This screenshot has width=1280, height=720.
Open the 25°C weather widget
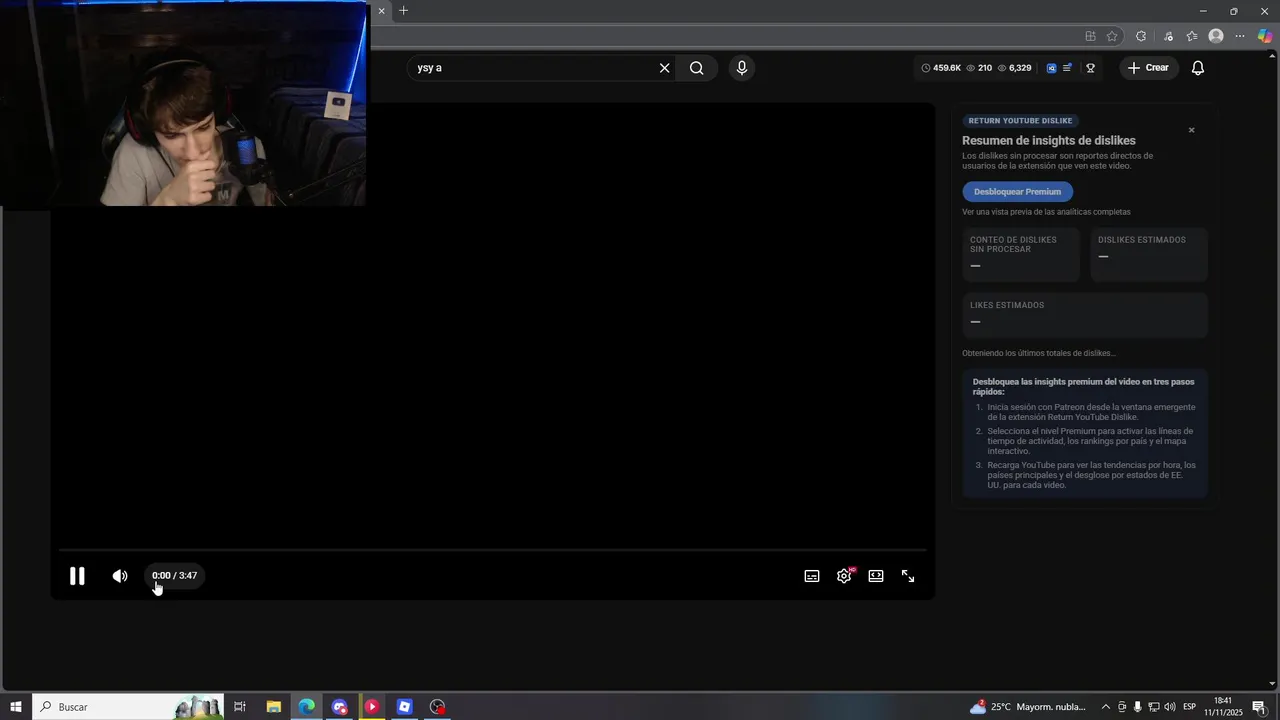tap(1028, 707)
